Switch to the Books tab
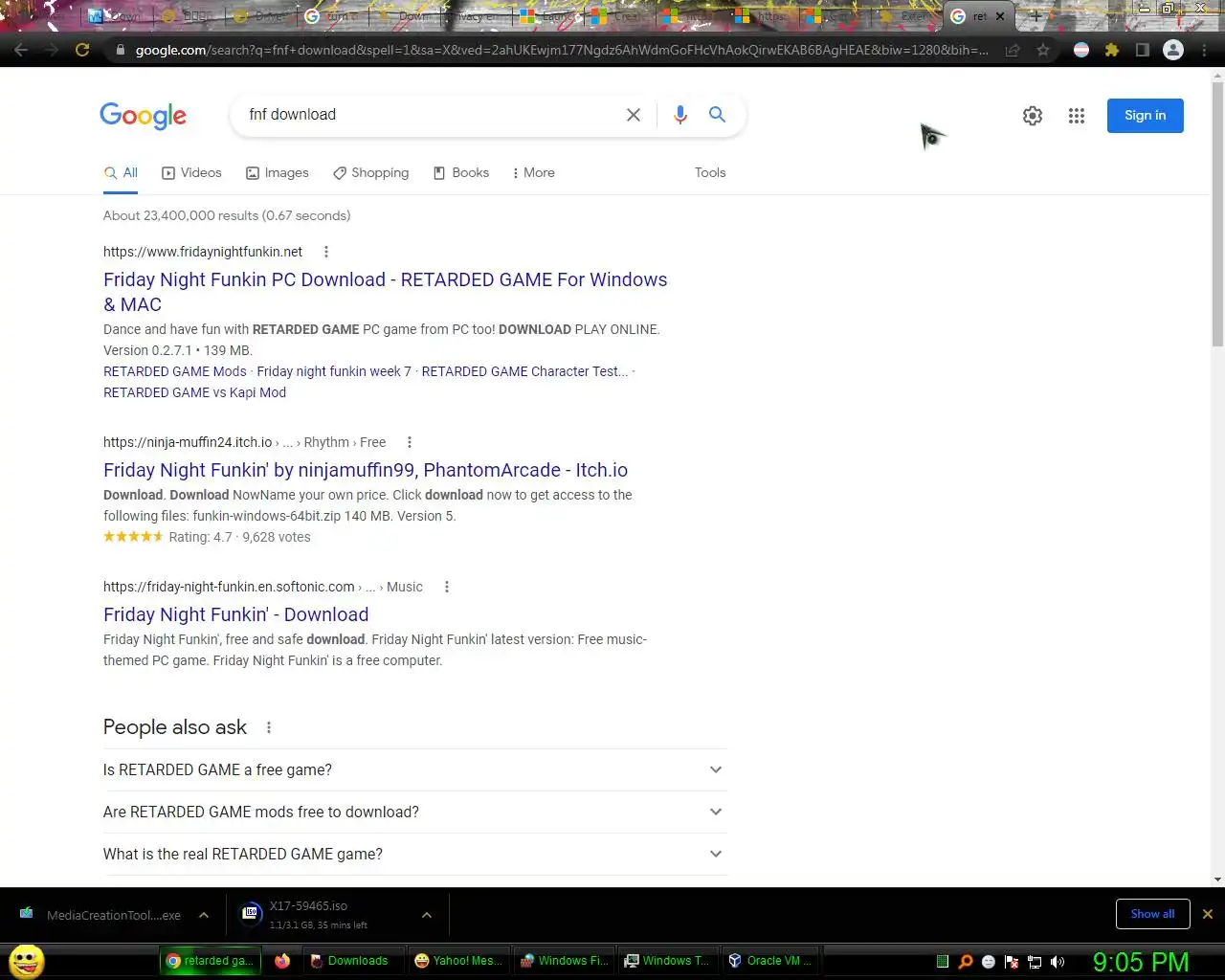 point(461,172)
